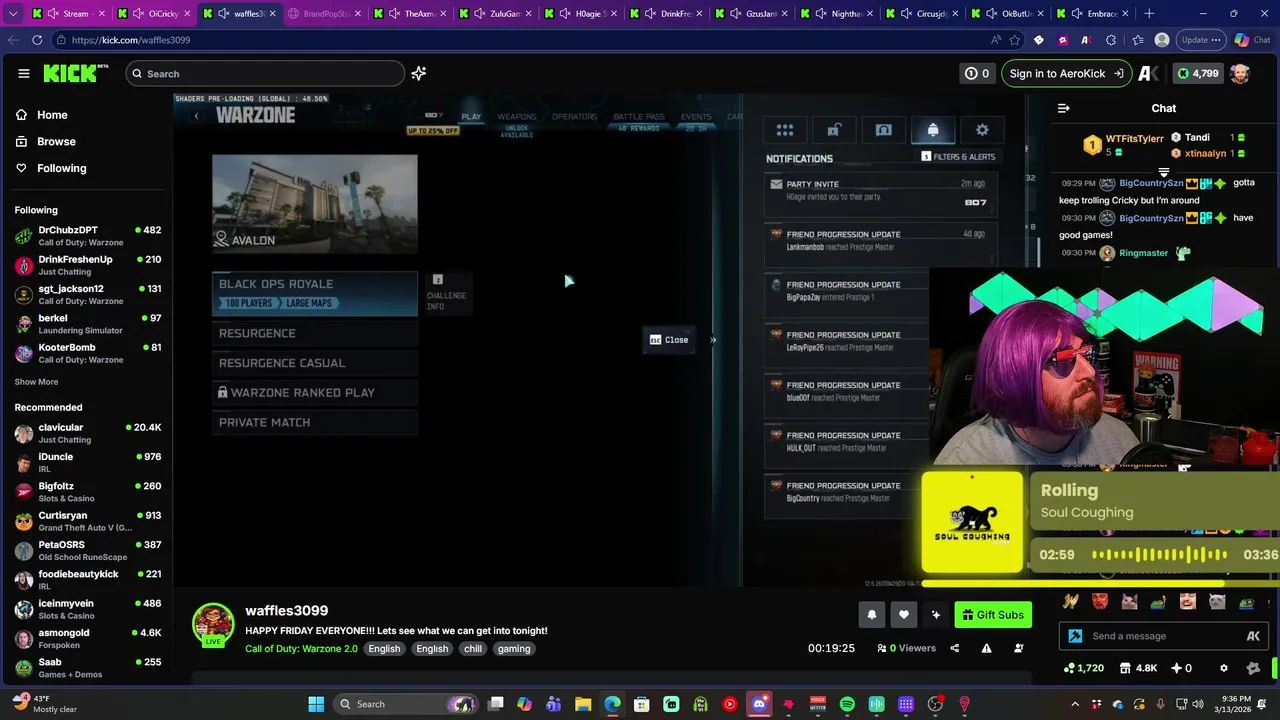Screen dimensions: 1280x720
Task: Open clavicular recommended channel
Action: tap(88, 433)
